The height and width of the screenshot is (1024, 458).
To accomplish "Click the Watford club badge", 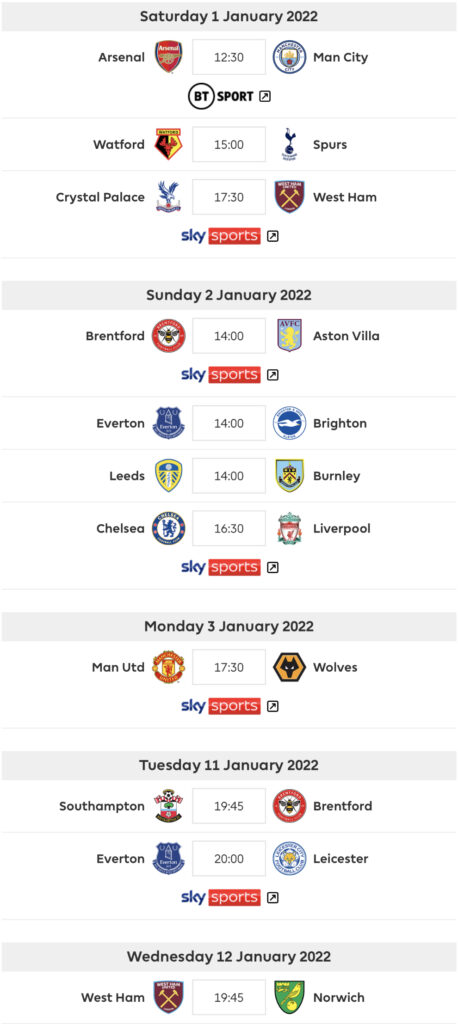I will coord(169,144).
